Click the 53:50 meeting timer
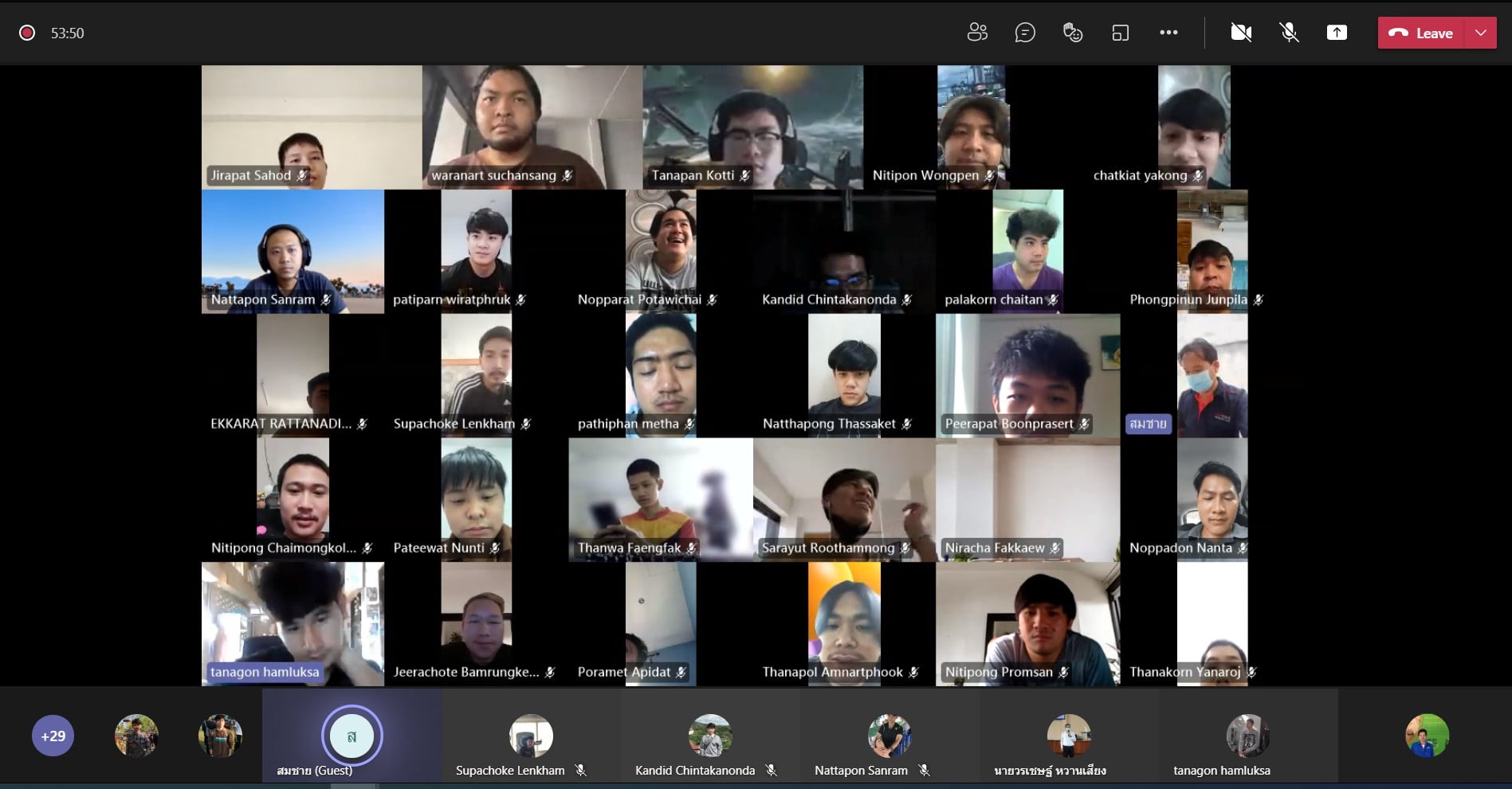 (68, 33)
